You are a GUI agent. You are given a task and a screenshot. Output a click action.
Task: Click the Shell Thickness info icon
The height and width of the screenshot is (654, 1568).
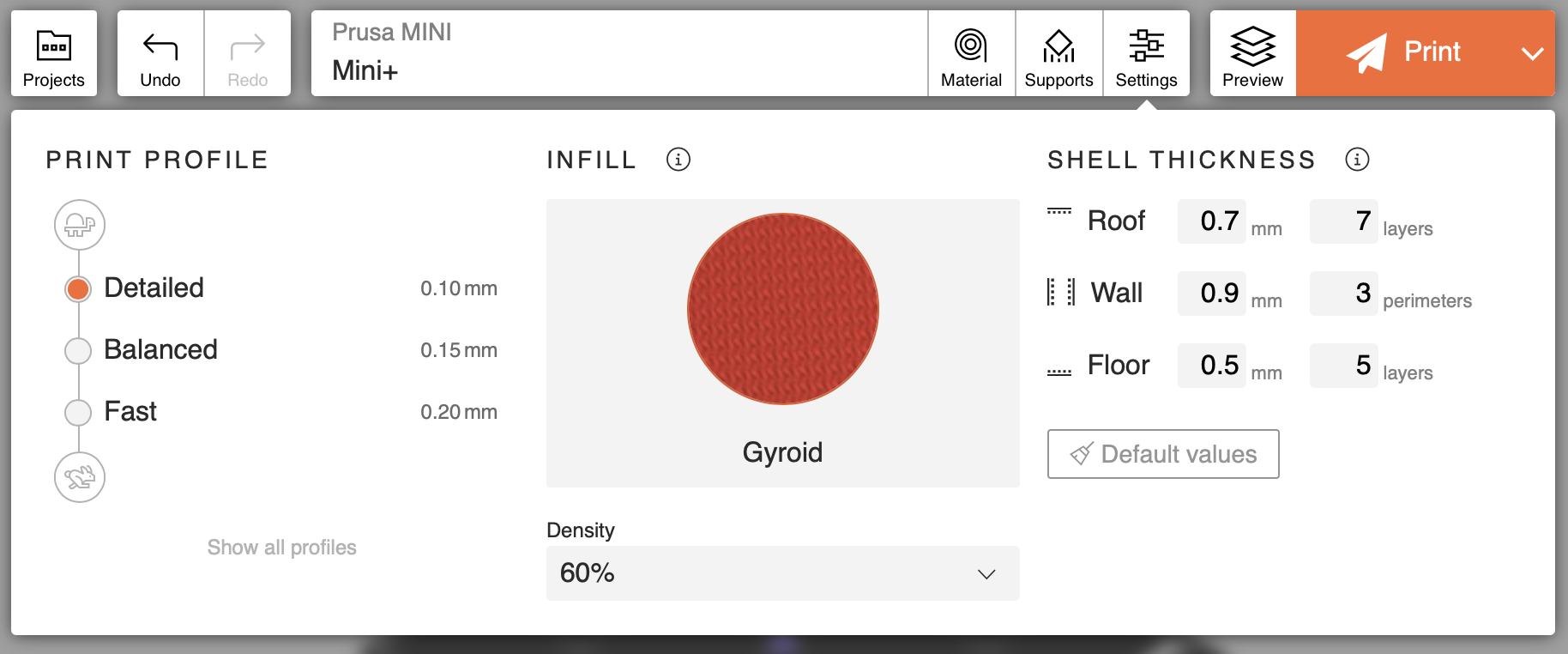click(1357, 160)
